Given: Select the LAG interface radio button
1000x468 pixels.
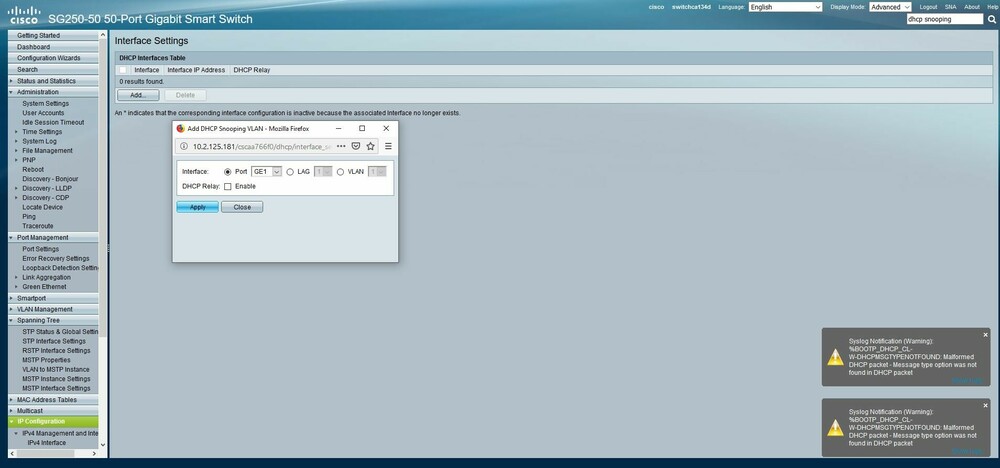Looking at the screenshot, I should point(290,172).
